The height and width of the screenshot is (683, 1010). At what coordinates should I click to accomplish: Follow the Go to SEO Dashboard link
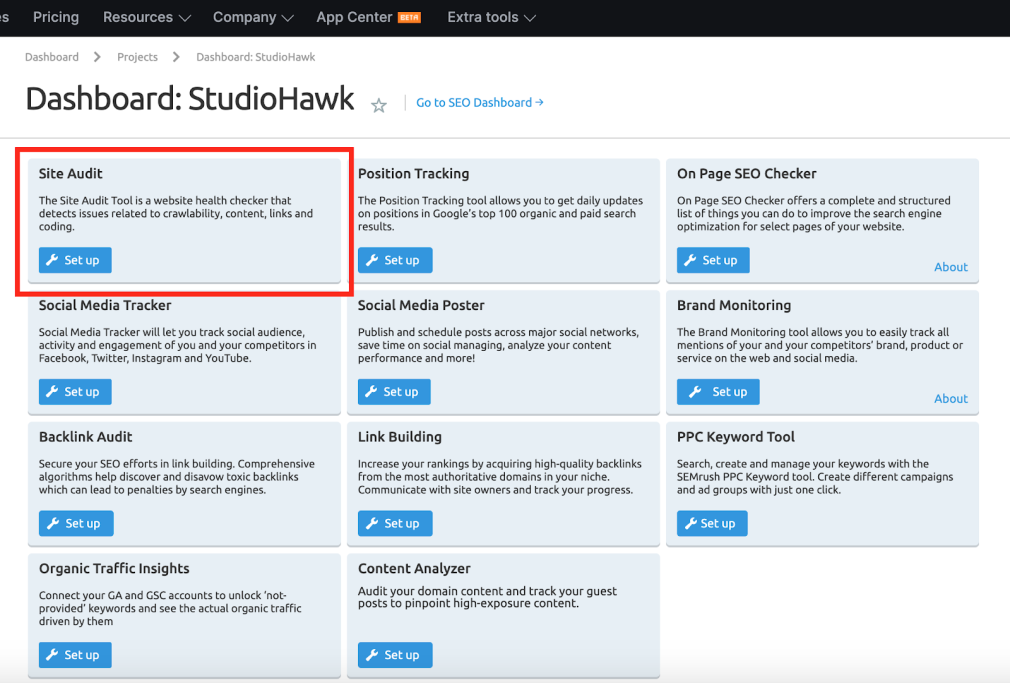[479, 102]
